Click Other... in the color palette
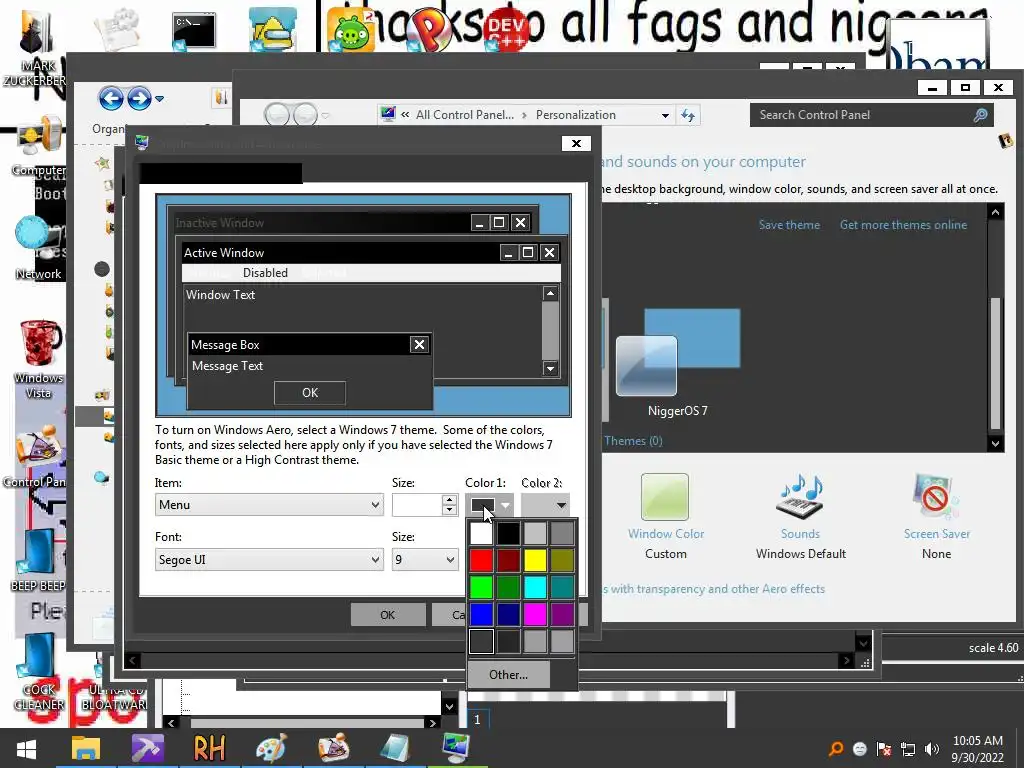Image resolution: width=1024 pixels, height=768 pixels. (508, 675)
